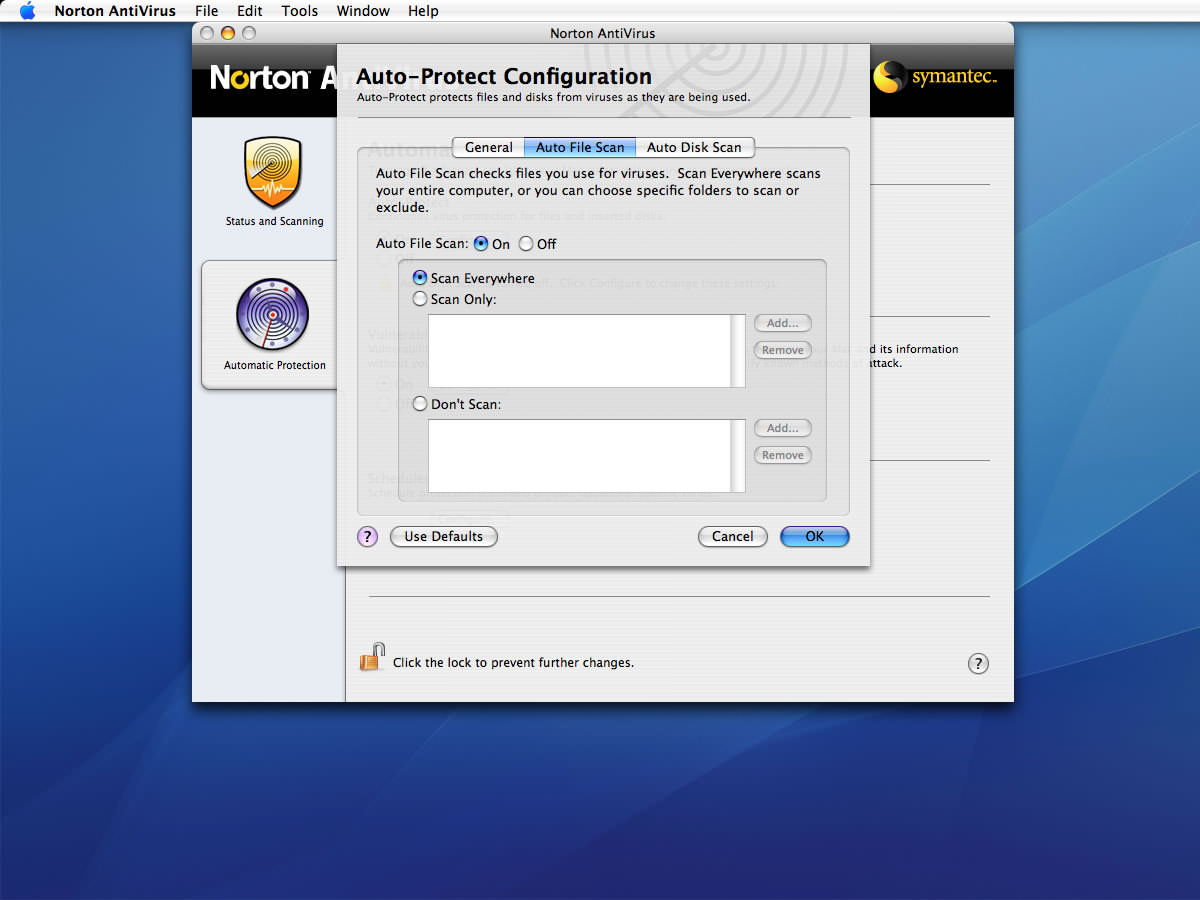Open the Window menu
This screenshot has width=1200, height=900.
point(363,11)
